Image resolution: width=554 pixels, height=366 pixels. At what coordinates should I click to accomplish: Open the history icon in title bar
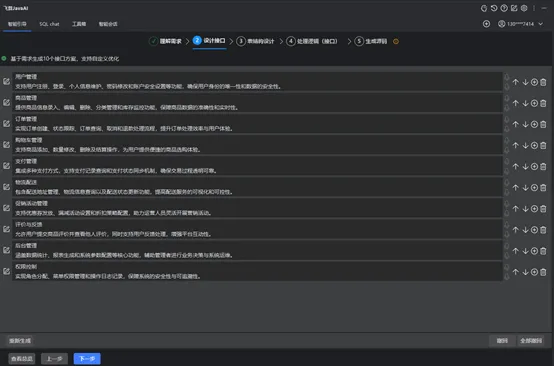[x=494, y=8]
